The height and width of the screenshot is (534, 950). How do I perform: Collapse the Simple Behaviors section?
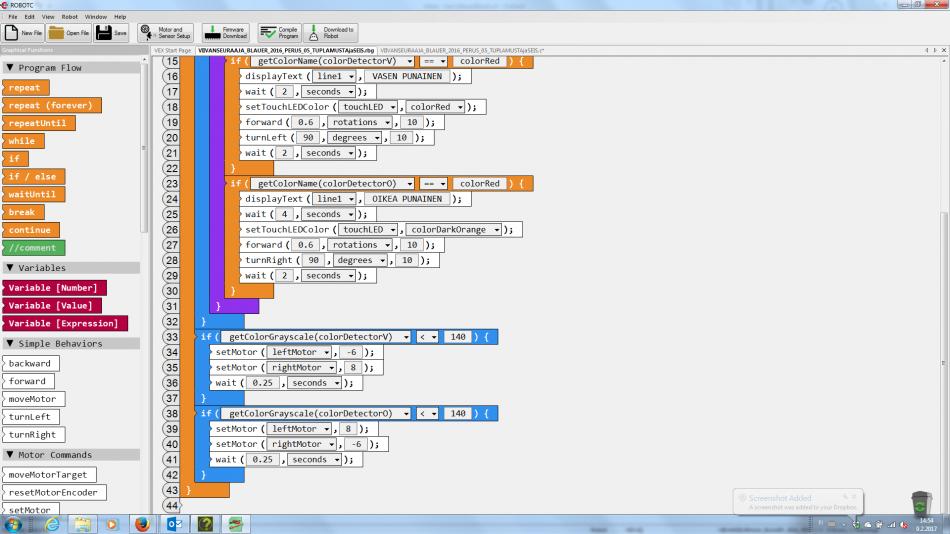point(10,343)
